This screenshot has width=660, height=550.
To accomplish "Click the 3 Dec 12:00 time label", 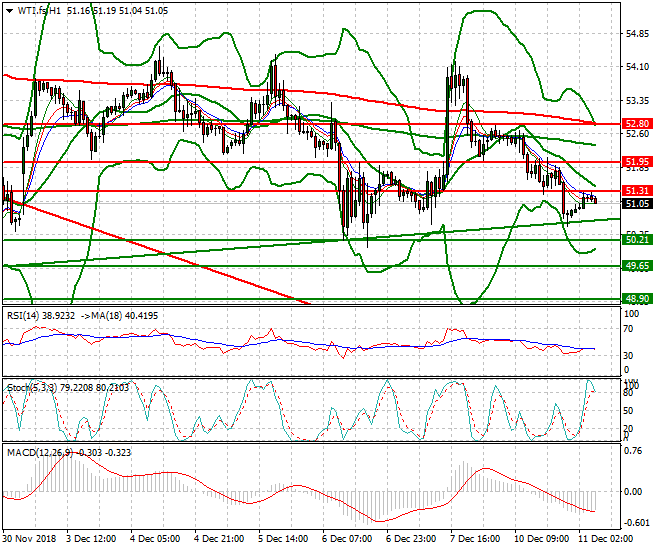I will 92,539.
